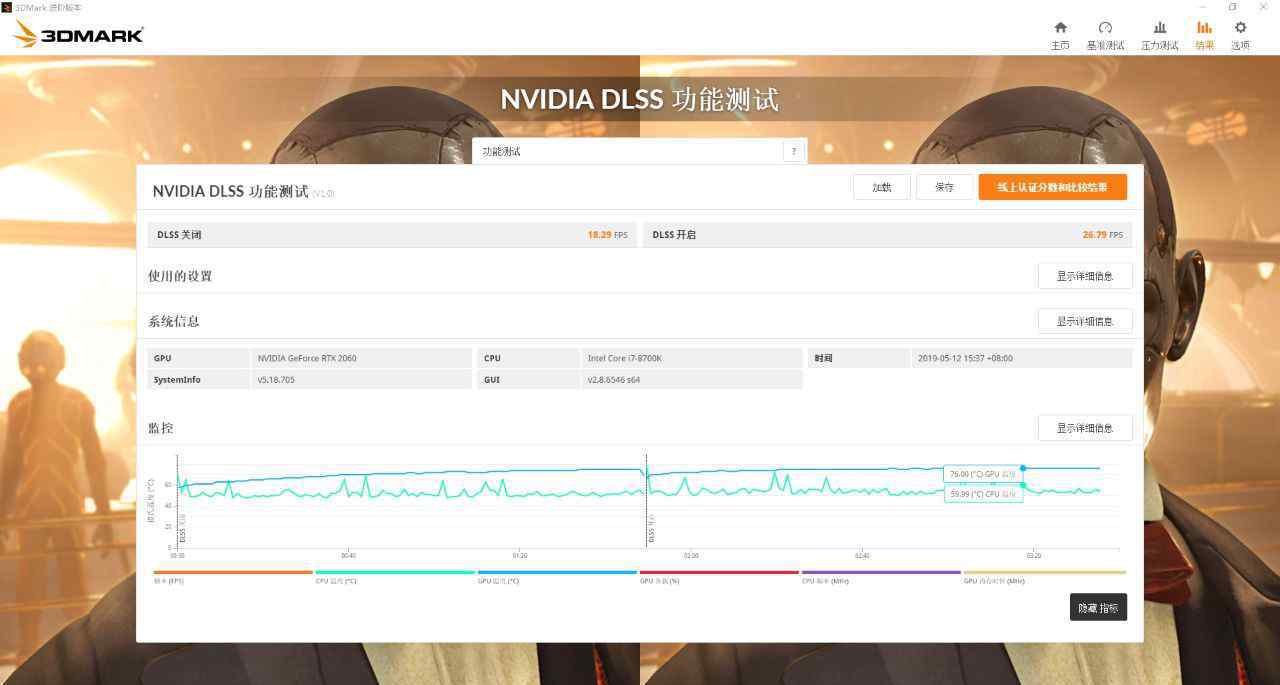Toggle blue GPU 温度 (°C) legend metric

pos(557,577)
